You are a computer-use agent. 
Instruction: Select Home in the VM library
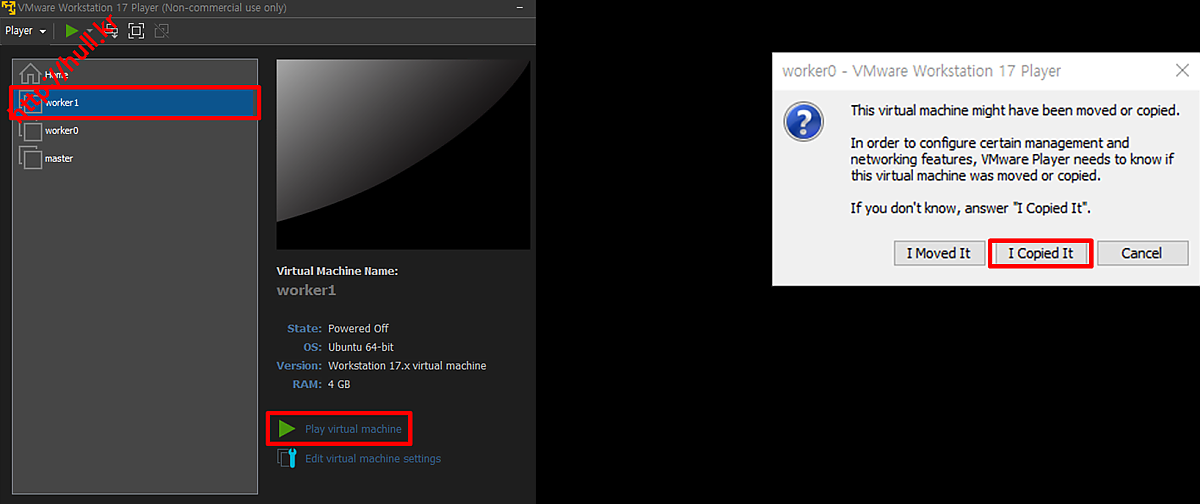click(135, 74)
